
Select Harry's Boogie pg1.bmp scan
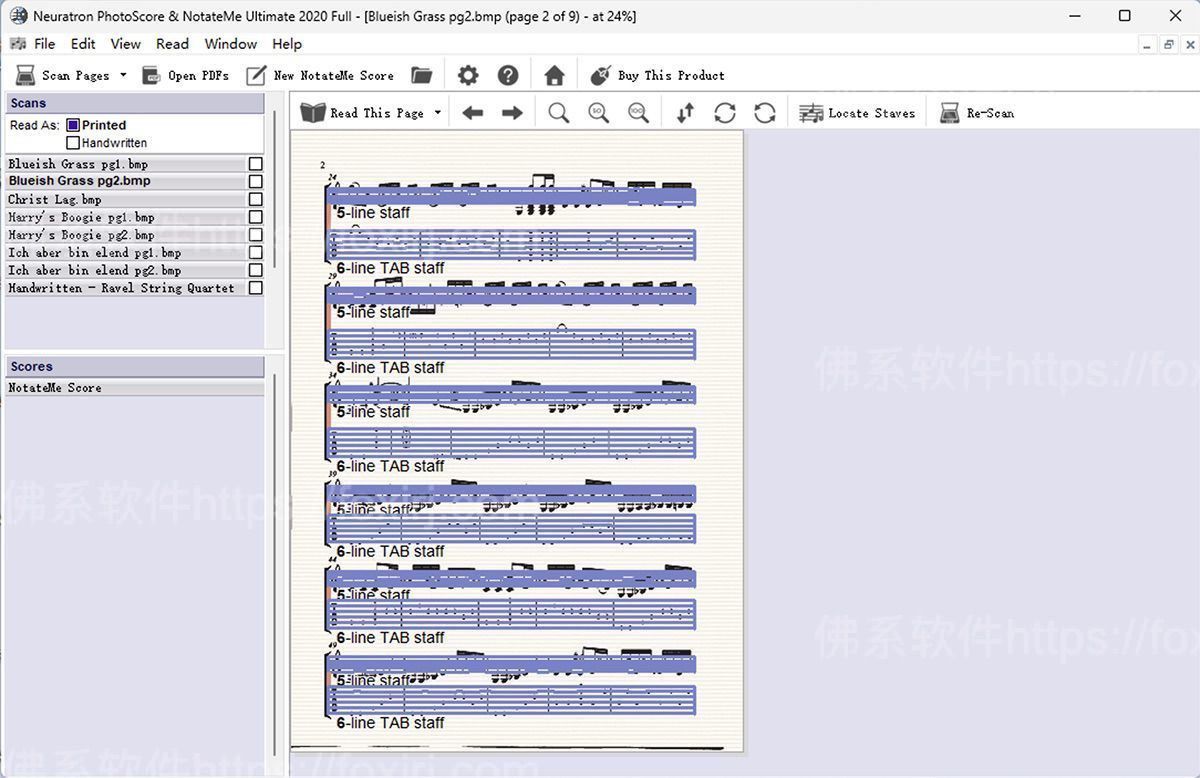tap(81, 217)
